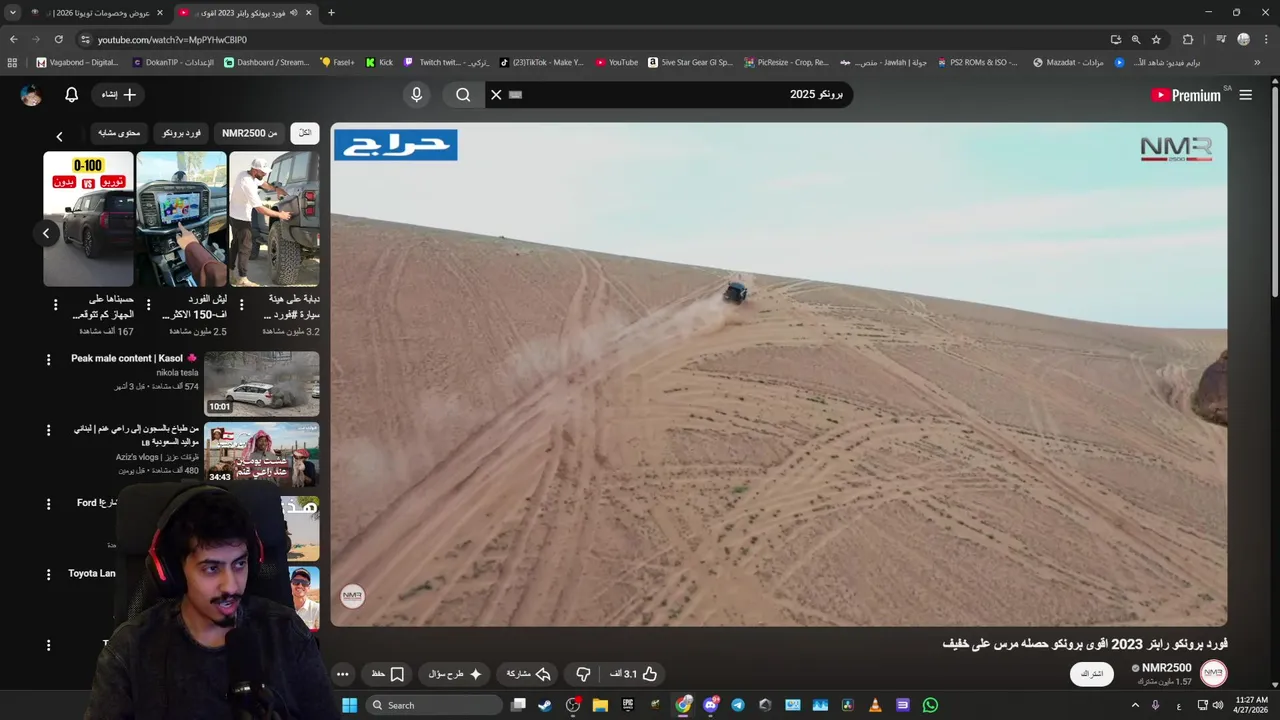Open the tank-shaped Ford Short thumbnail
Viewport: 1280px width, 720px height.
274,219
